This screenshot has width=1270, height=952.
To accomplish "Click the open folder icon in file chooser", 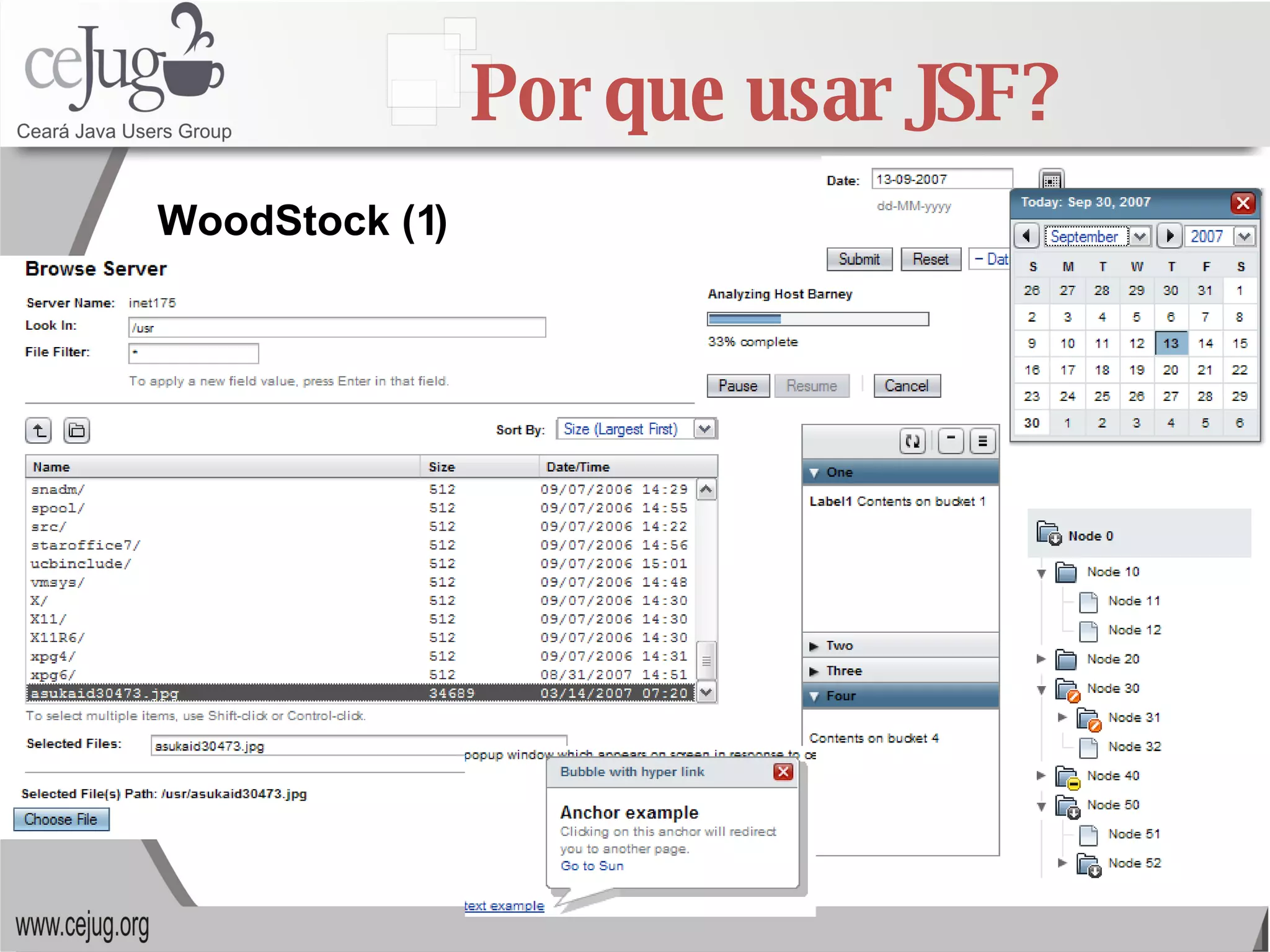I will coord(77,430).
